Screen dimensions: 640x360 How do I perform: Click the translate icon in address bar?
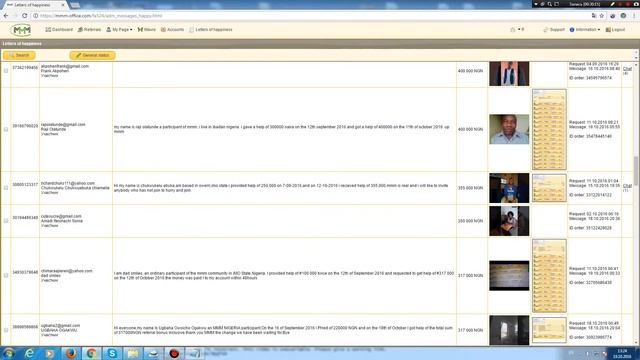click(x=593, y=16)
